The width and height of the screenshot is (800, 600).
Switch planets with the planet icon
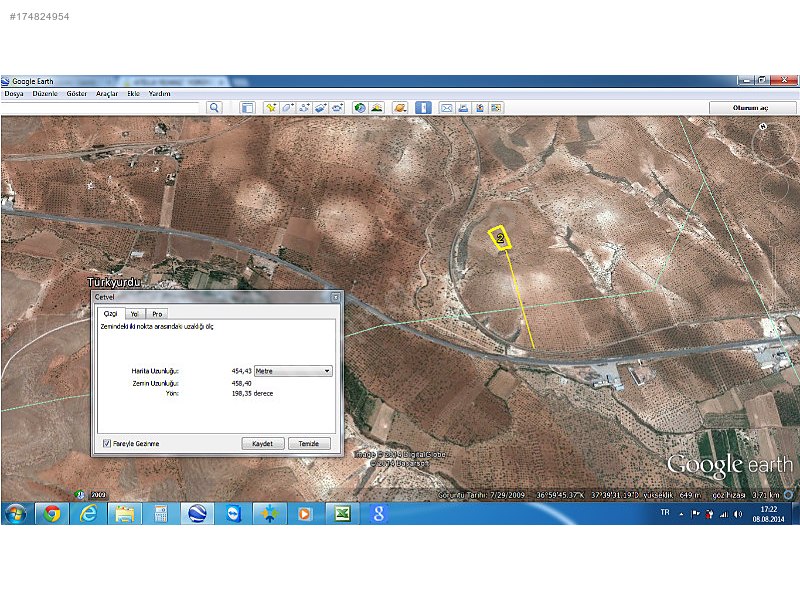(x=400, y=108)
